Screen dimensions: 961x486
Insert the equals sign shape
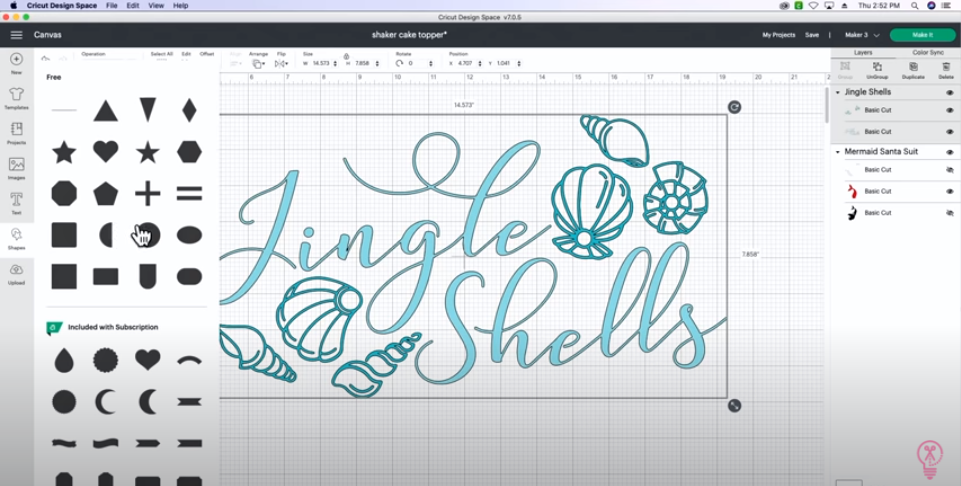[189, 194]
